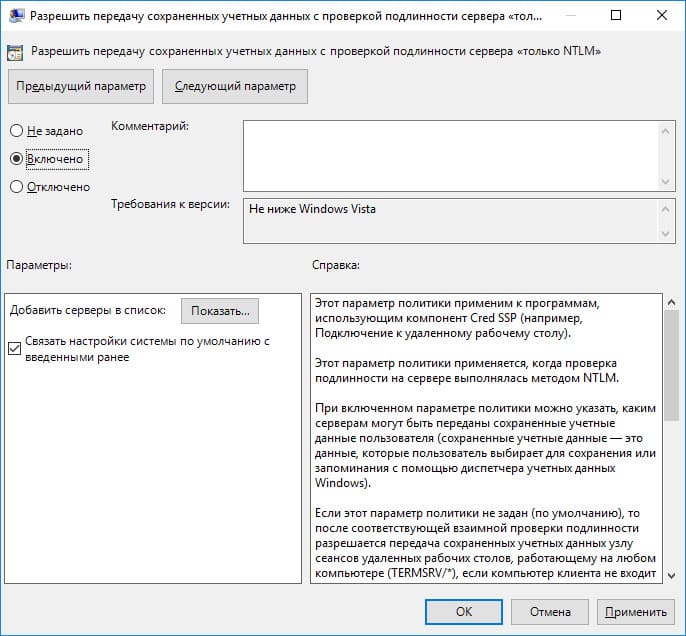Select the 'Включено' radio button
The height and width of the screenshot is (636, 686).
16,158
